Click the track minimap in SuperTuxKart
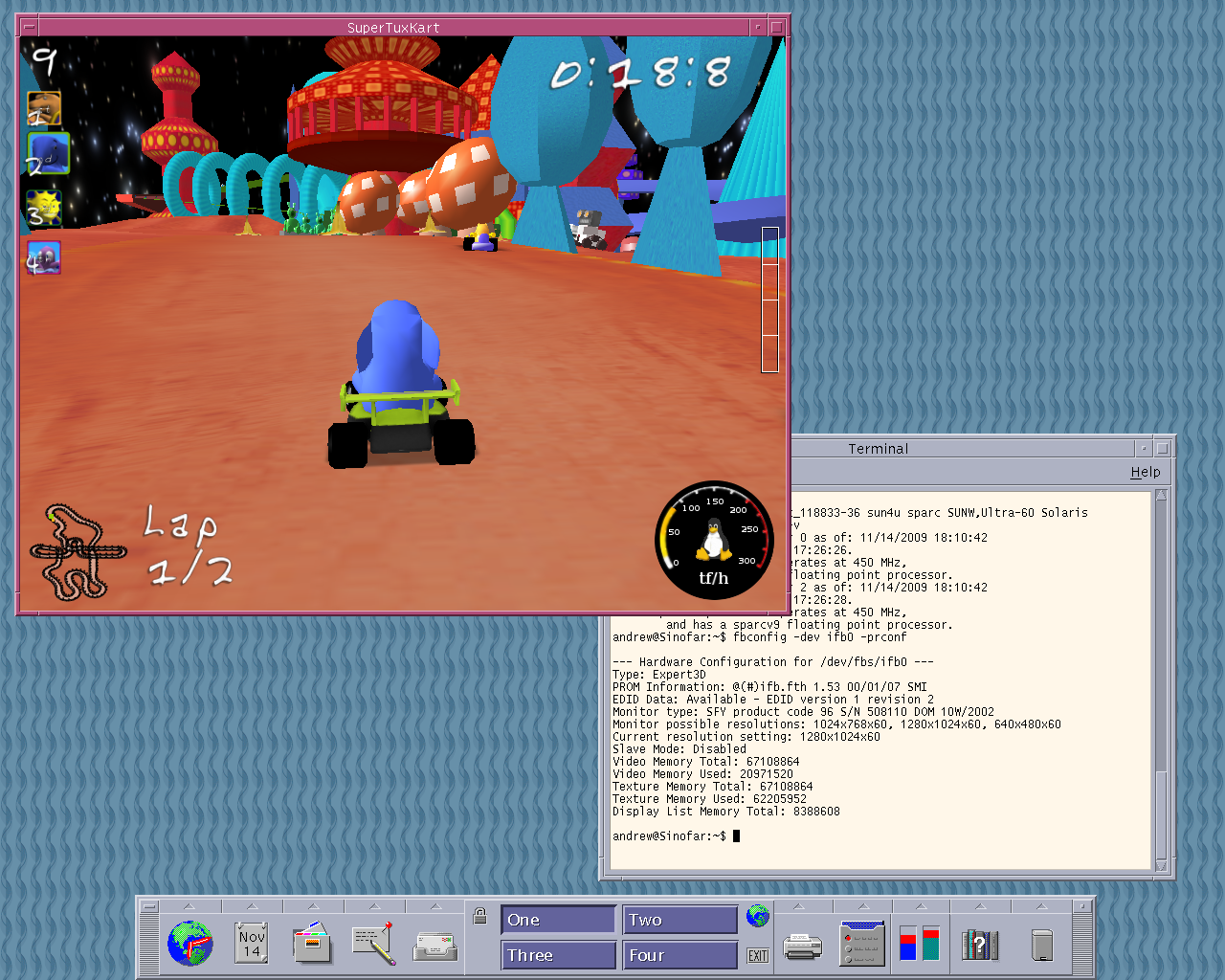The image size is (1225, 980). pos(78,552)
